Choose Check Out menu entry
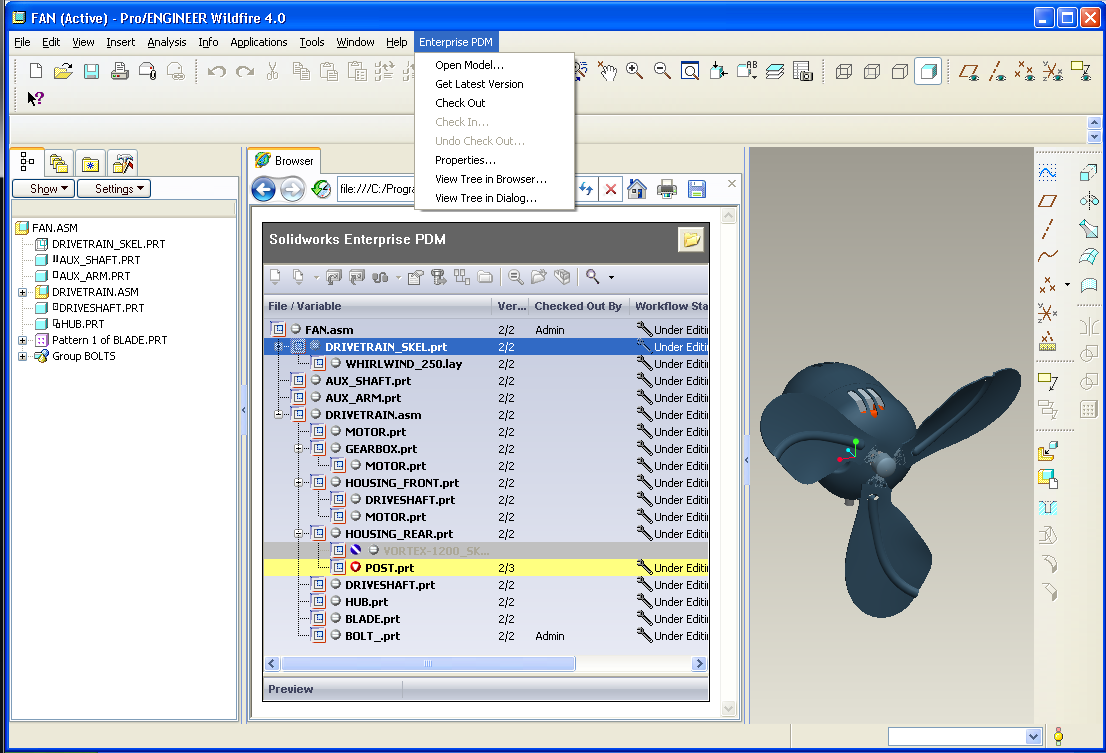The width and height of the screenshot is (1106, 753). click(460, 103)
